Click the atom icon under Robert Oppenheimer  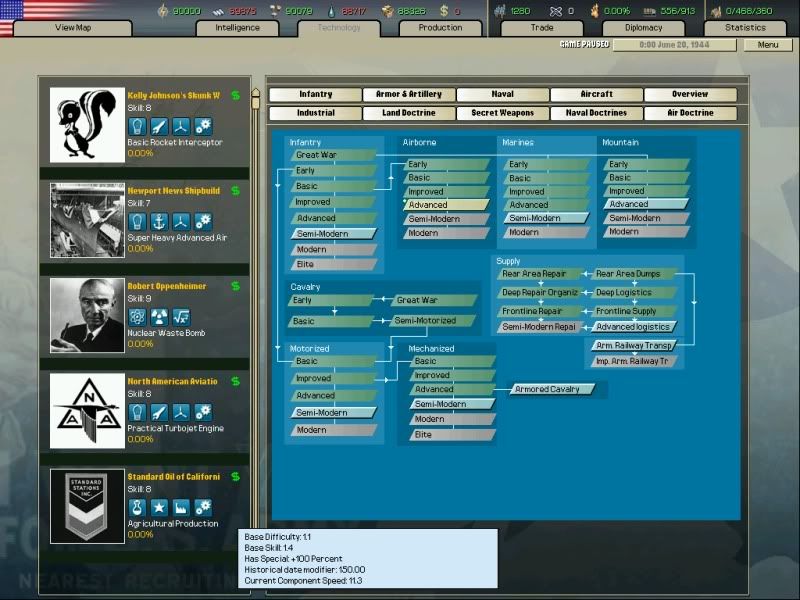[138, 316]
